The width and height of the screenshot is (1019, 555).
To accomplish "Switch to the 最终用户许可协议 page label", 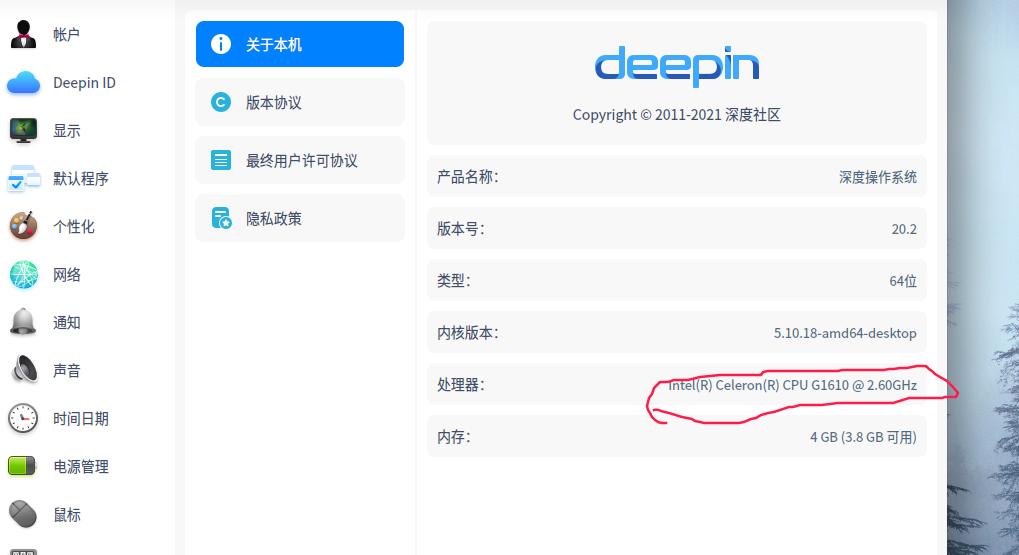I will coord(302,161).
